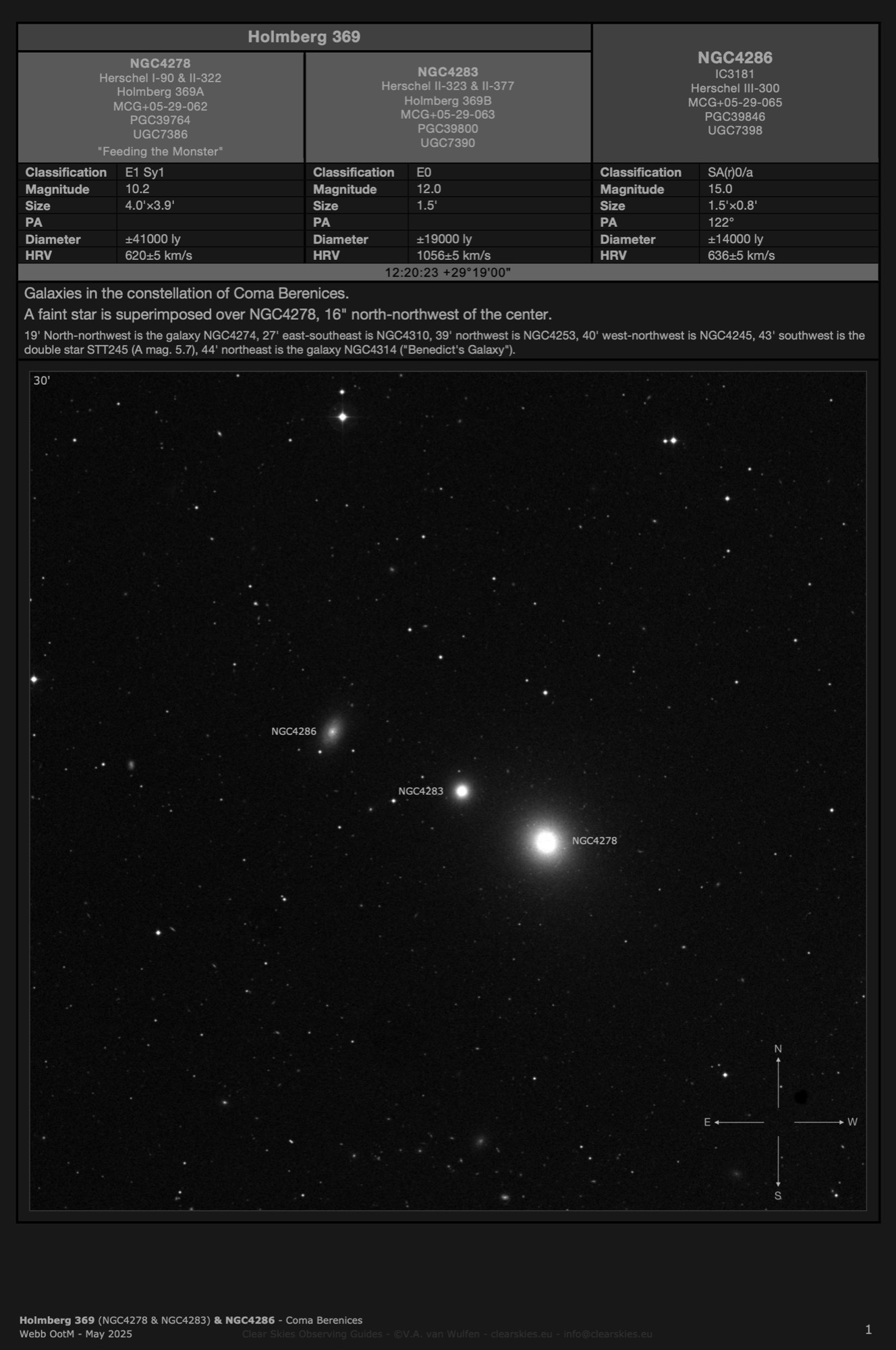Click the NGC4283 label in the image
Image resolution: width=896 pixels, height=1350 pixels.
coord(420,791)
